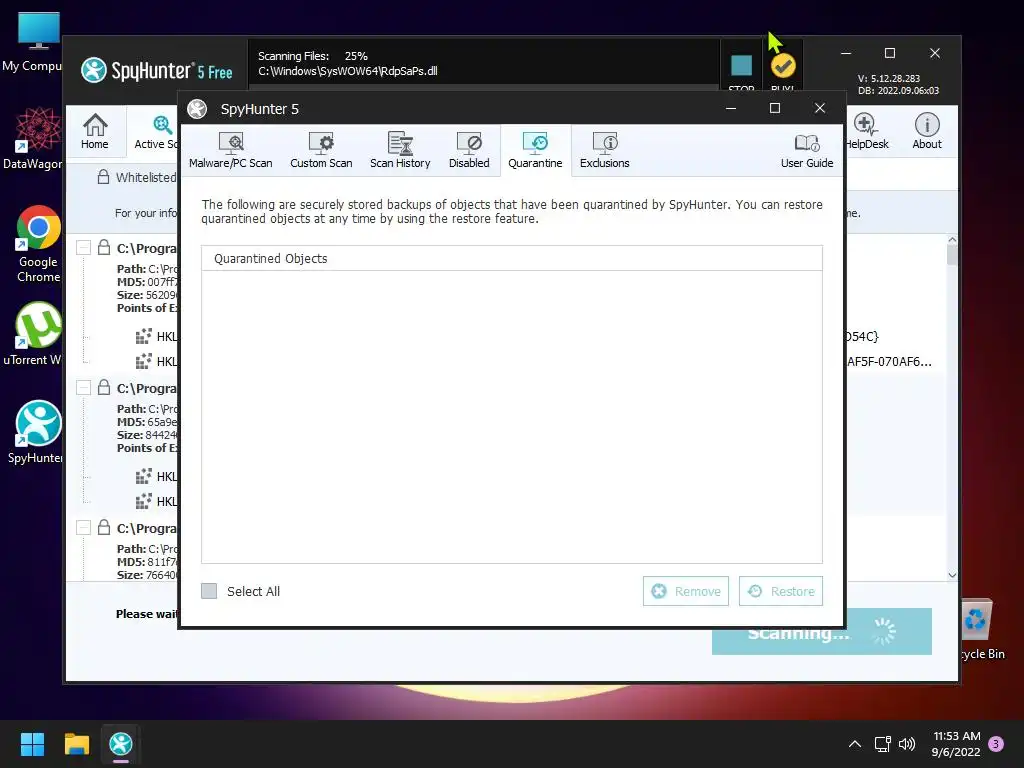Click scroll up arrow in results list
This screenshot has width=1024, height=768.
coord(952,240)
